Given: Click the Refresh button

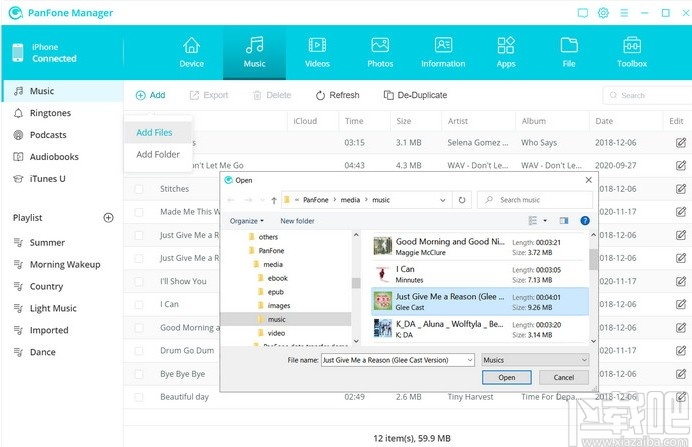Looking at the screenshot, I should click(x=338, y=95).
